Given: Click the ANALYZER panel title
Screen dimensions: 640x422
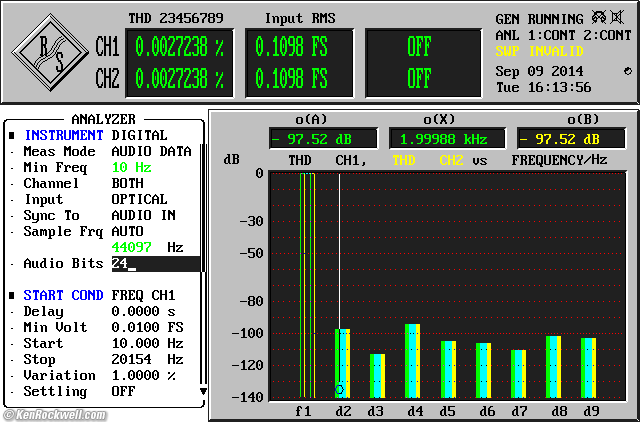Looking at the screenshot, I should point(103,119).
